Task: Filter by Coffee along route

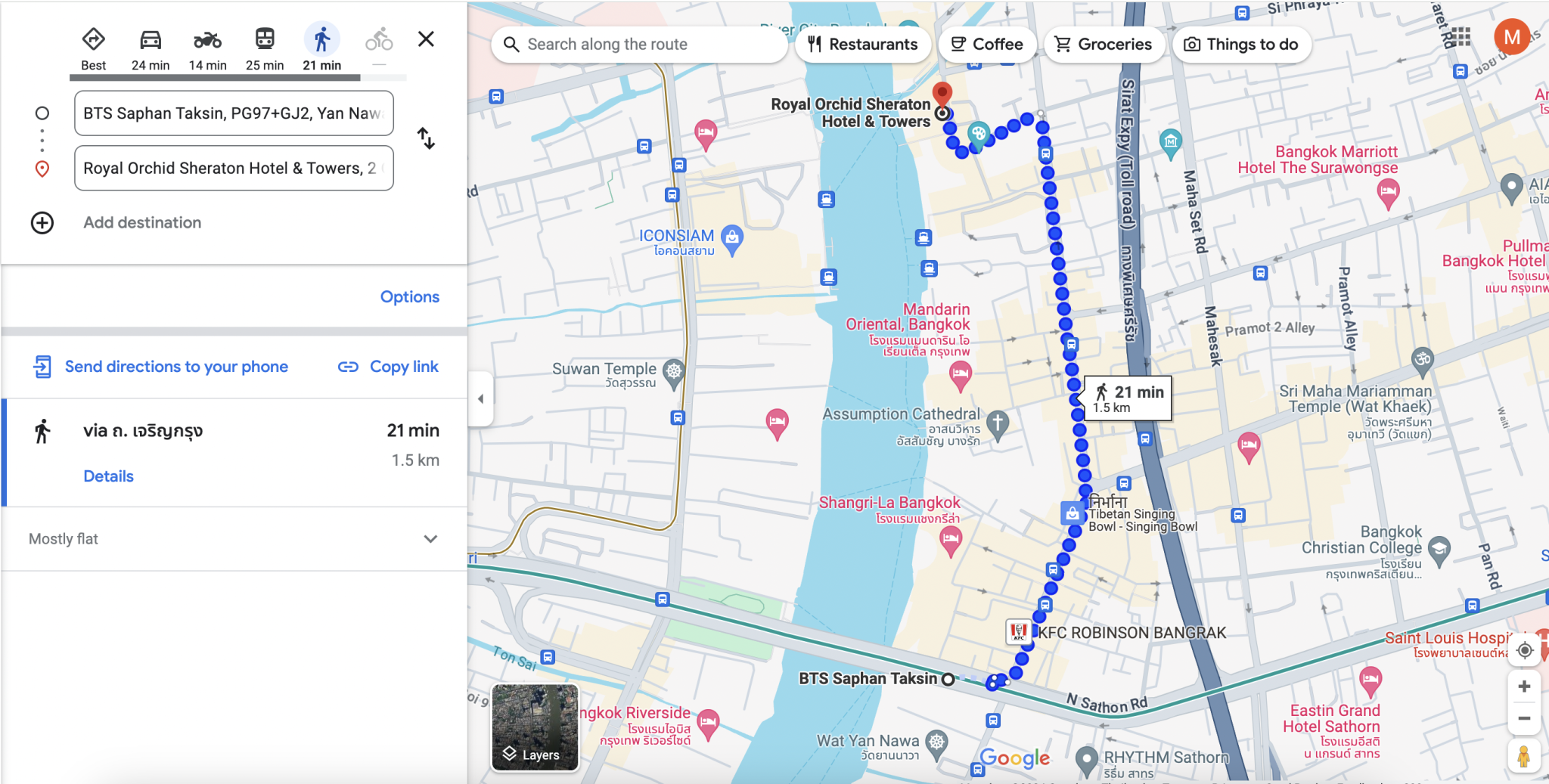Action: (x=987, y=45)
